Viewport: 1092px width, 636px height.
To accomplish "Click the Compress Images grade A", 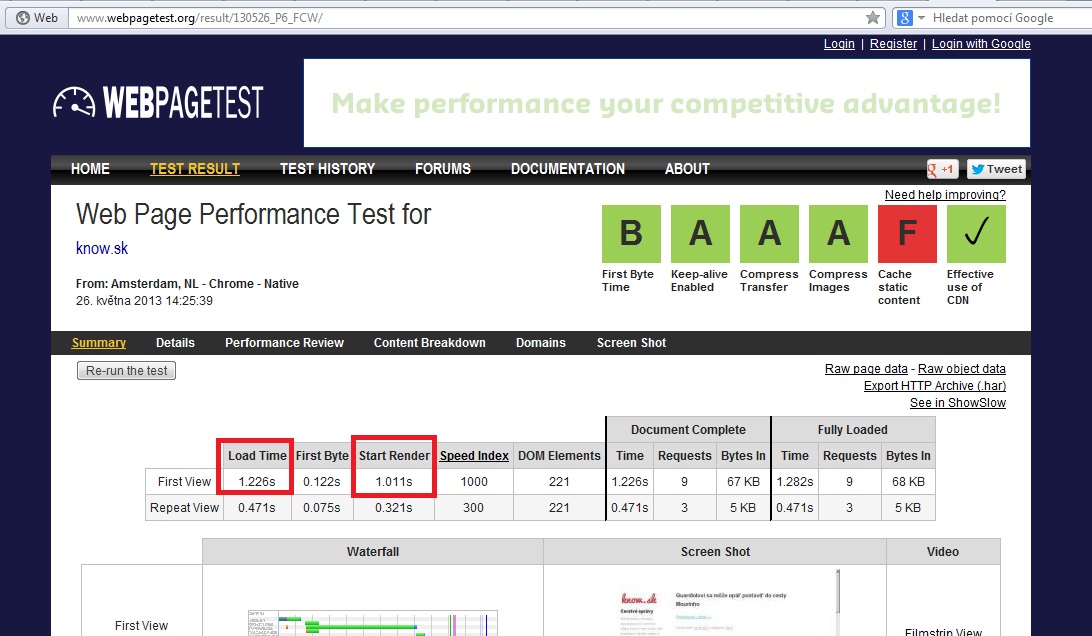I will 838,233.
